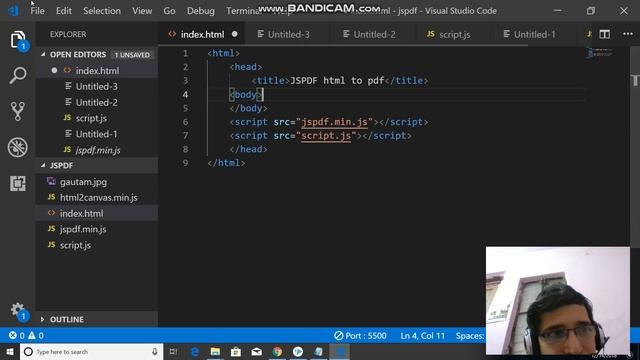640x360 pixels.
Task: Switch to the script.js editor tab
Action: click(x=453, y=34)
